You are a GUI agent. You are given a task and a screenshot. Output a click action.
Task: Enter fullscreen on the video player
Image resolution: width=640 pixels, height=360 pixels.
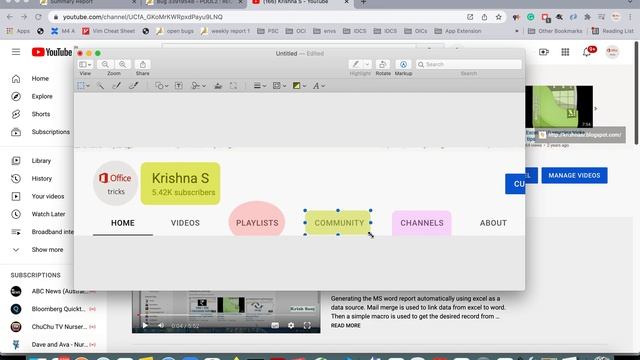pyautogui.click(x=307, y=325)
